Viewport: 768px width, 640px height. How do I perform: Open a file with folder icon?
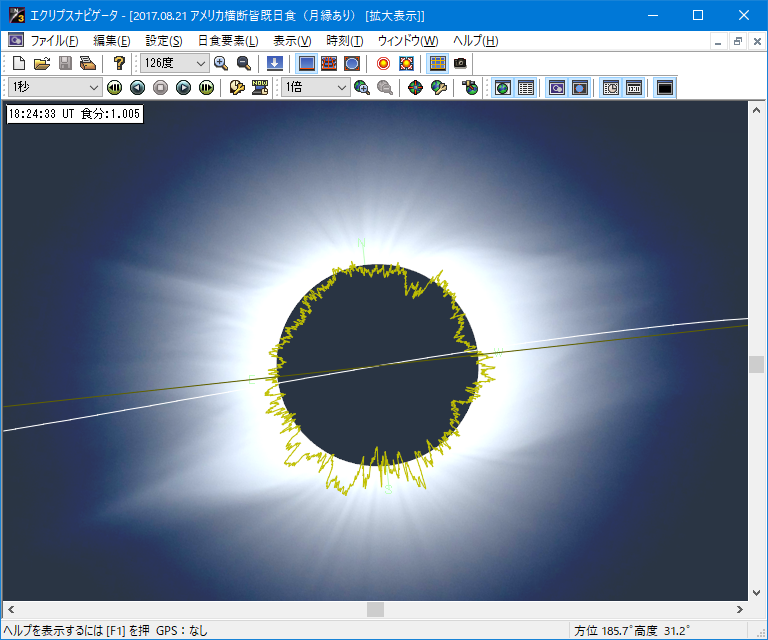(x=41, y=63)
